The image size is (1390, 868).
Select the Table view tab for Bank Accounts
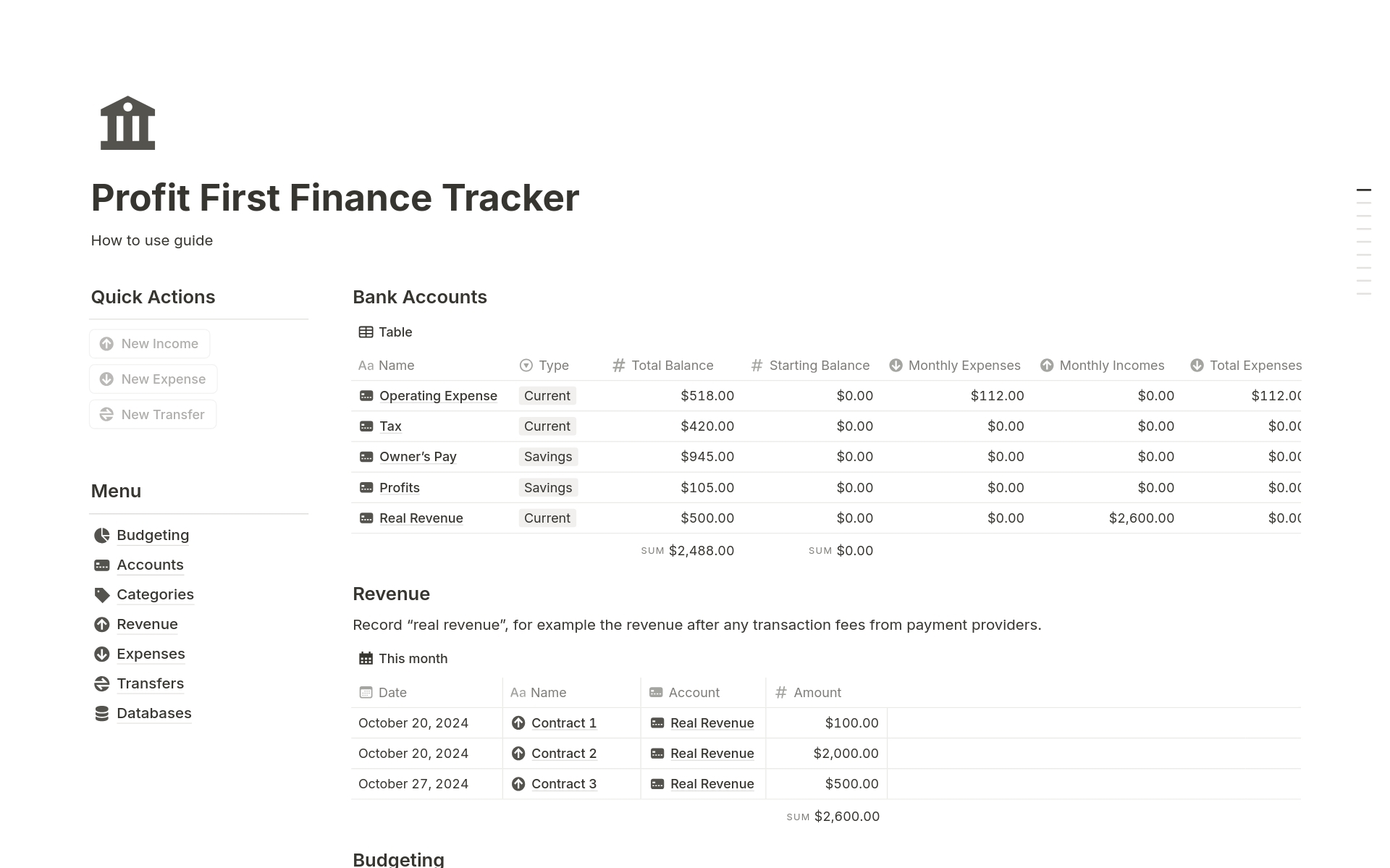coord(386,332)
